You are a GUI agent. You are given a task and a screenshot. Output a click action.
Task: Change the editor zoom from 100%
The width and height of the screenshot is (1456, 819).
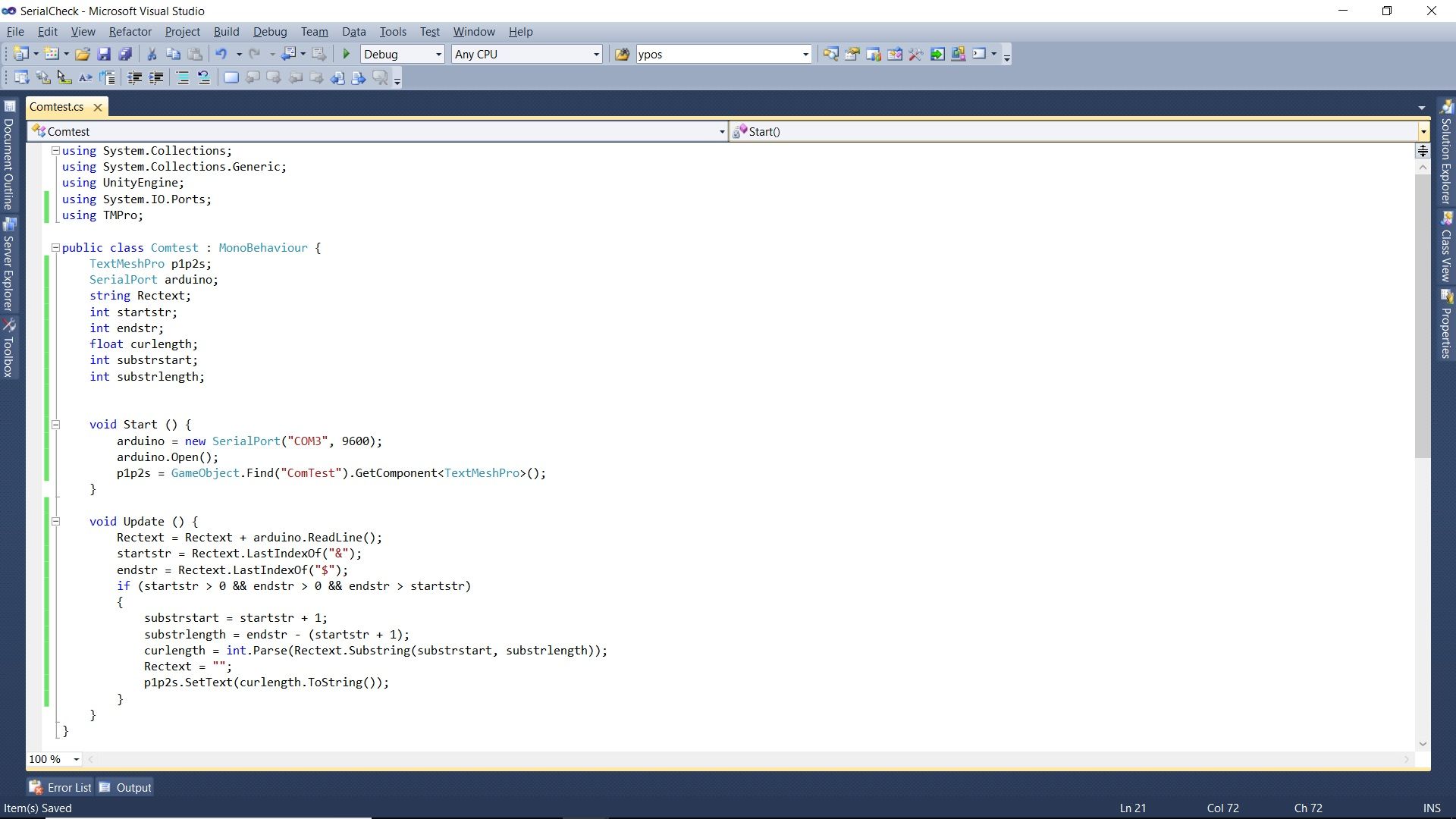coord(76,759)
